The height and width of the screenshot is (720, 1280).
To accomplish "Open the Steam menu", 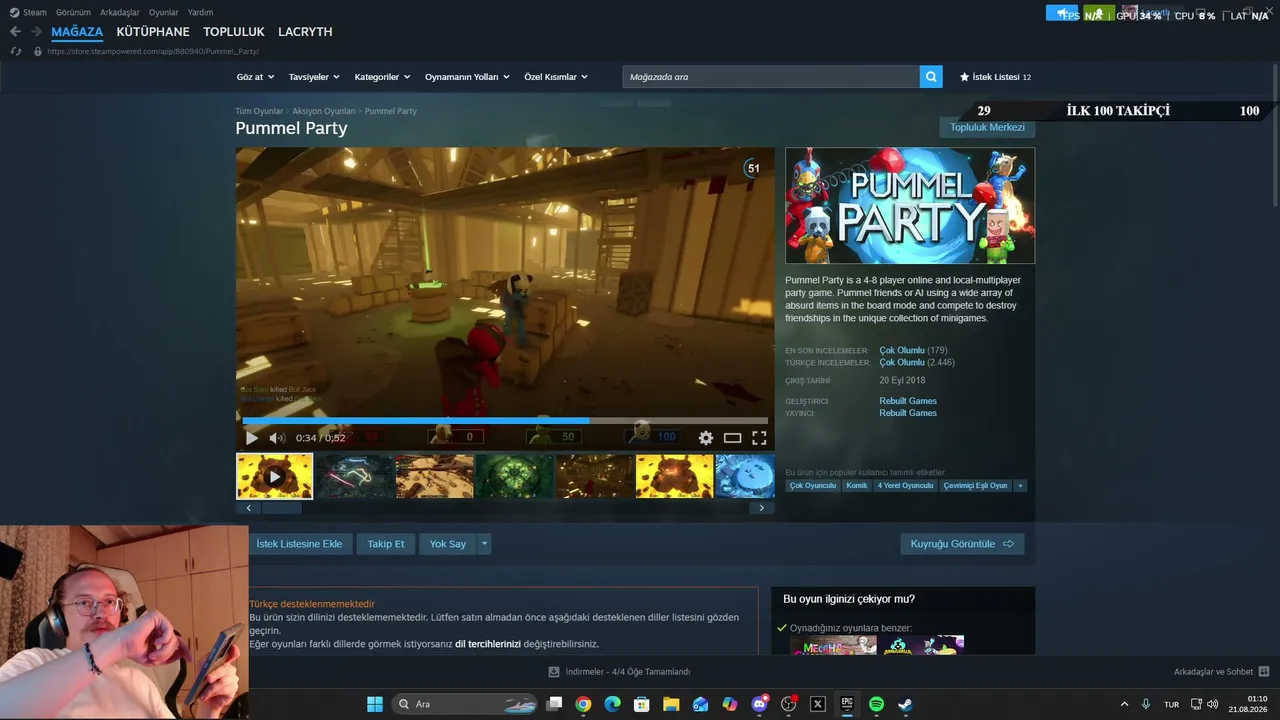I will (x=28, y=12).
